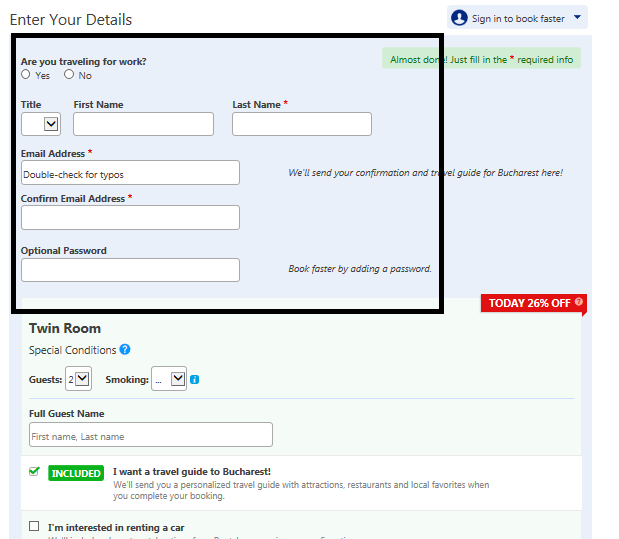Viewport: 619px width, 539px height.
Task: Click the Optional Password field
Action: click(x=130, y=270)
